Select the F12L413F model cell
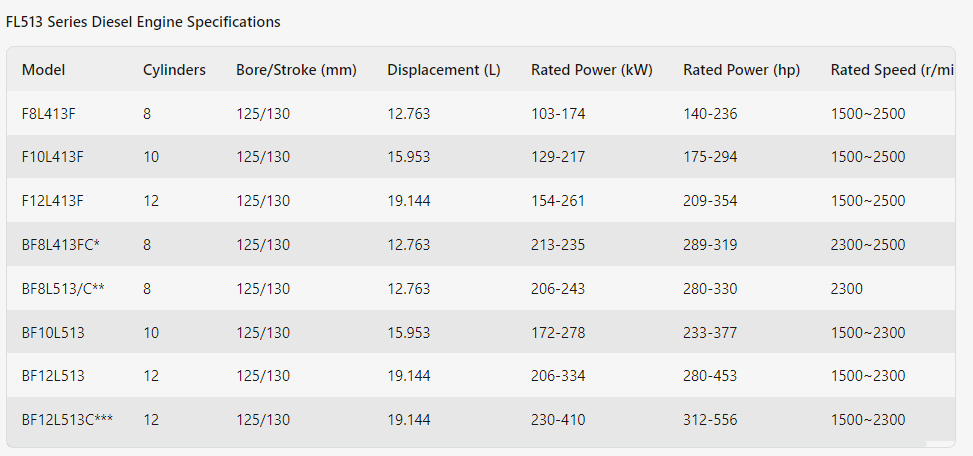The height and width of the screenshot is (456, 973). [53, 201]
